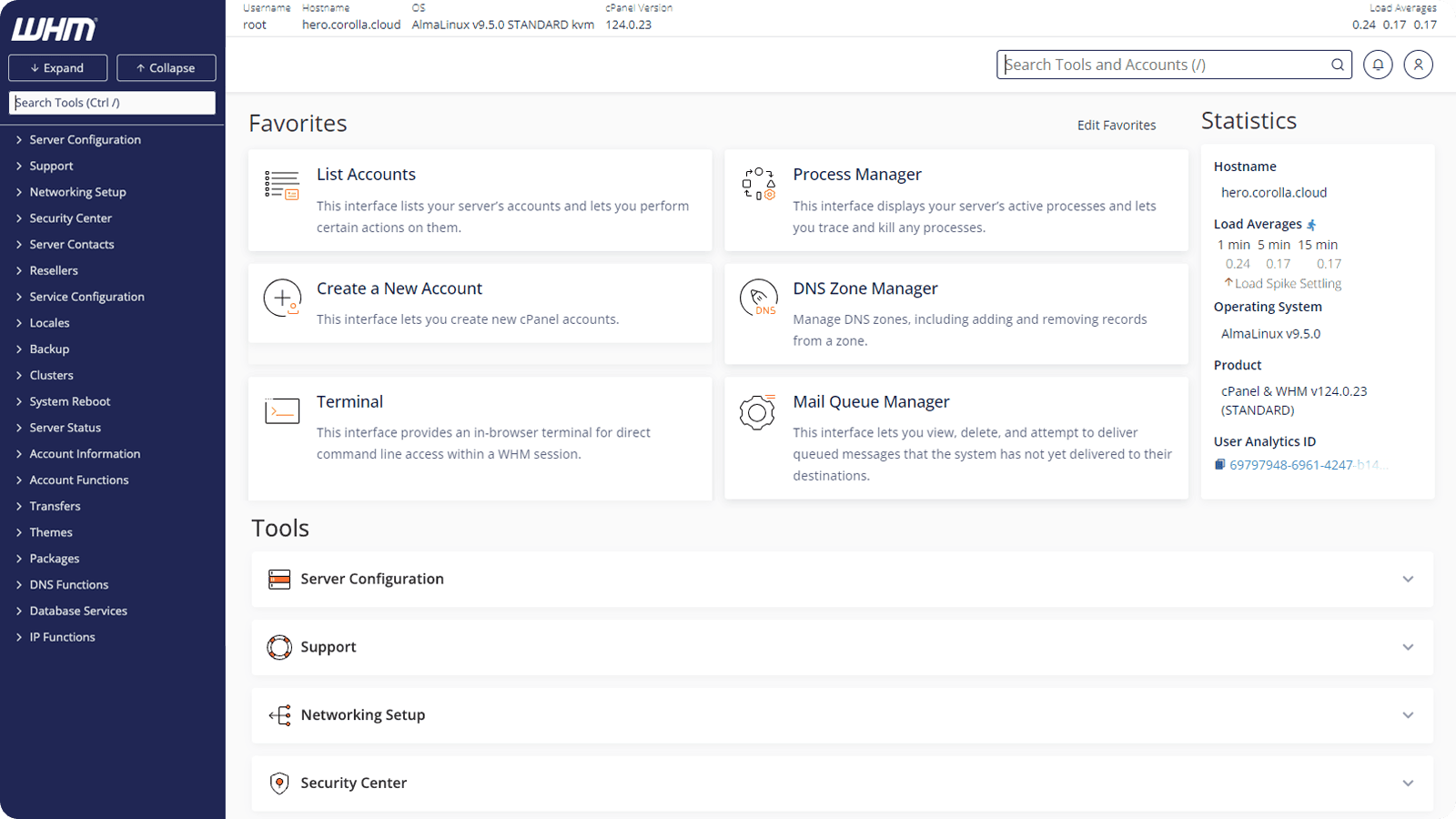Expand Database Services in the sidebar
The width and height of the screenshot is (1456, 819).
point(76,611)
